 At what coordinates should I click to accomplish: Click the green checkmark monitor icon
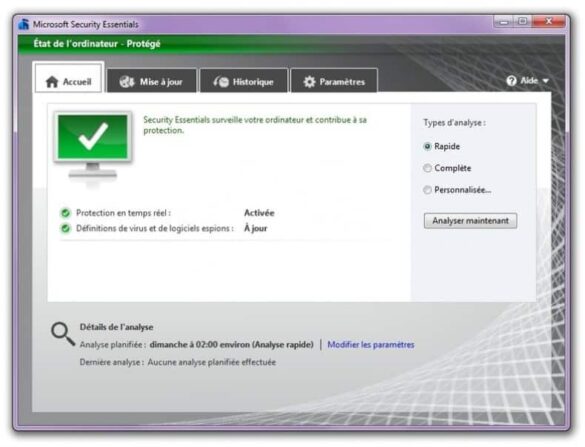(93, 146)
